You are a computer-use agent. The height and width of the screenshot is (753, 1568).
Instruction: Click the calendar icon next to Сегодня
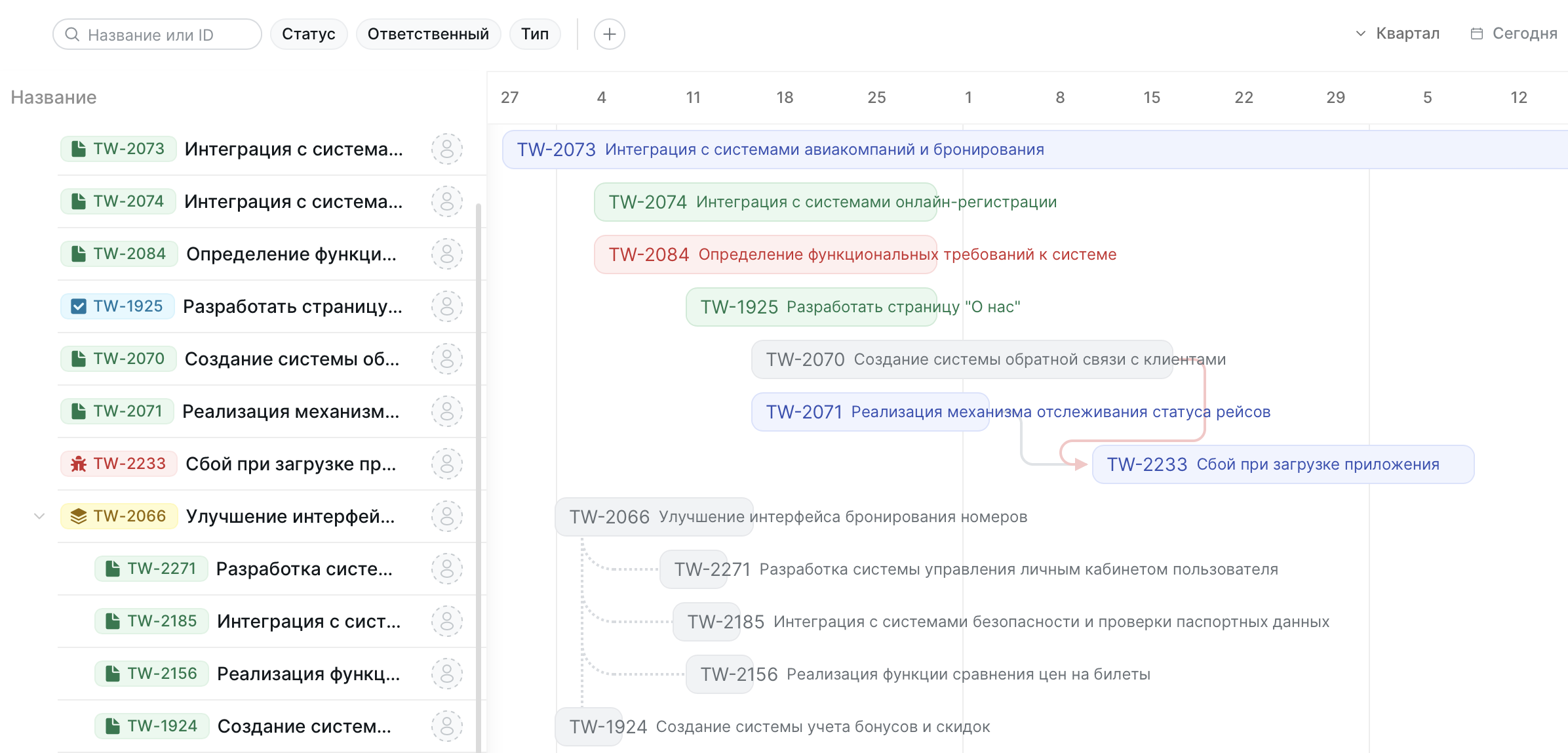pos(1476,33)
